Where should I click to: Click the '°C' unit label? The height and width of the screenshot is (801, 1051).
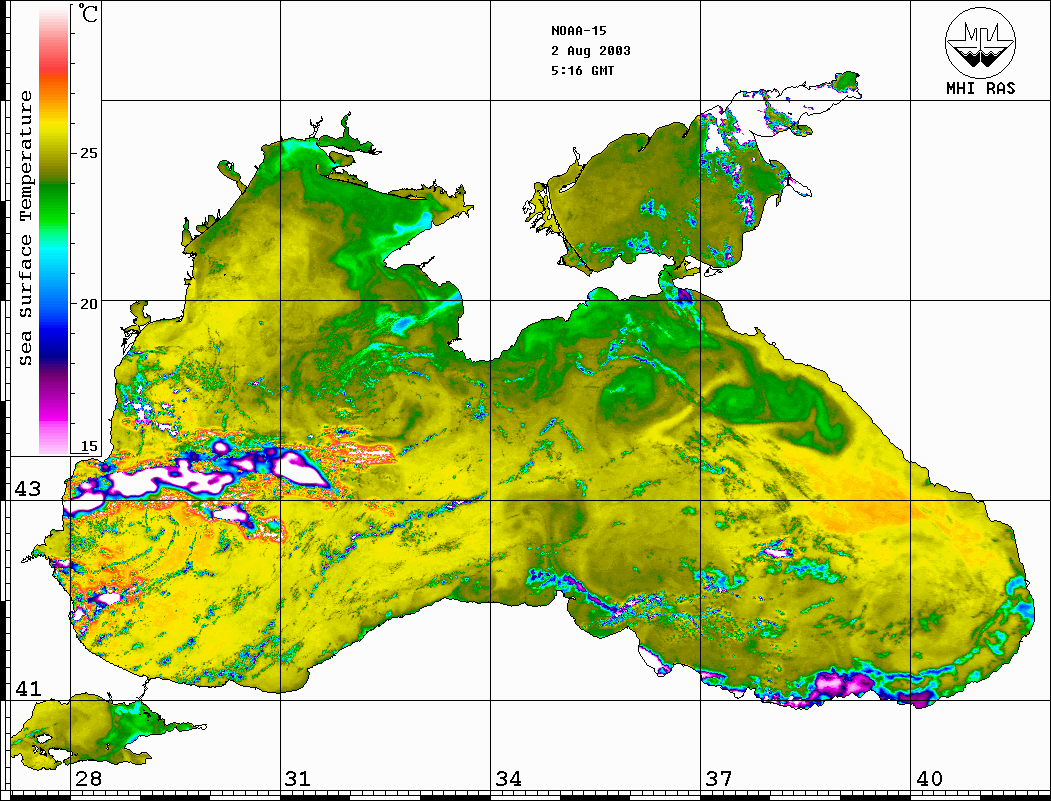(x=88, y=13)
